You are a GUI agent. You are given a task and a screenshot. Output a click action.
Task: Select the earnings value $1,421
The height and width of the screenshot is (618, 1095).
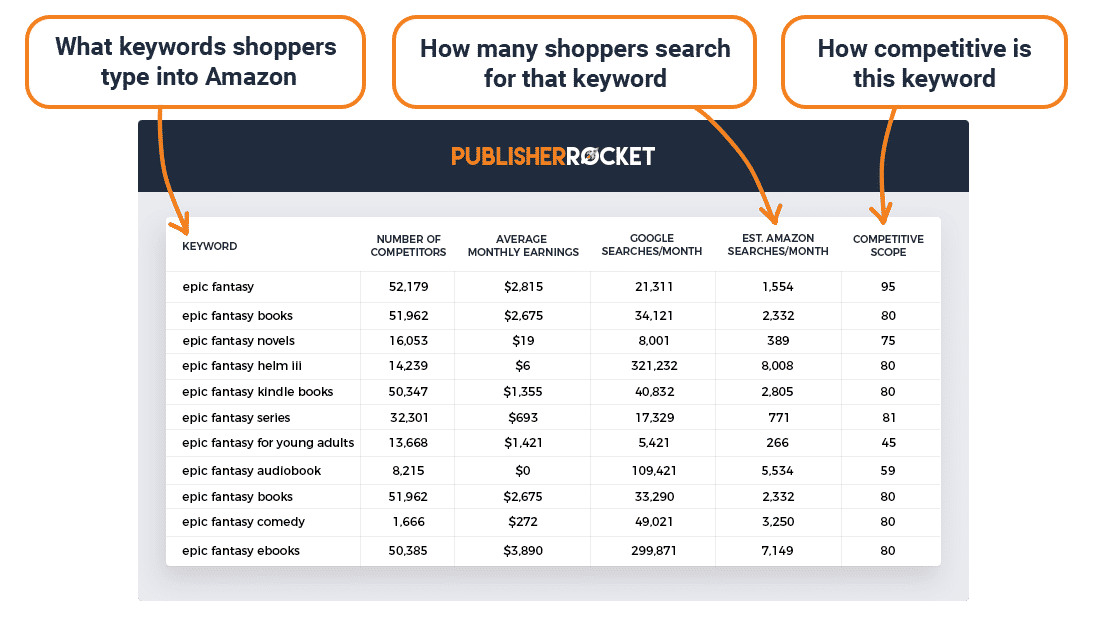tap(523, 443)
